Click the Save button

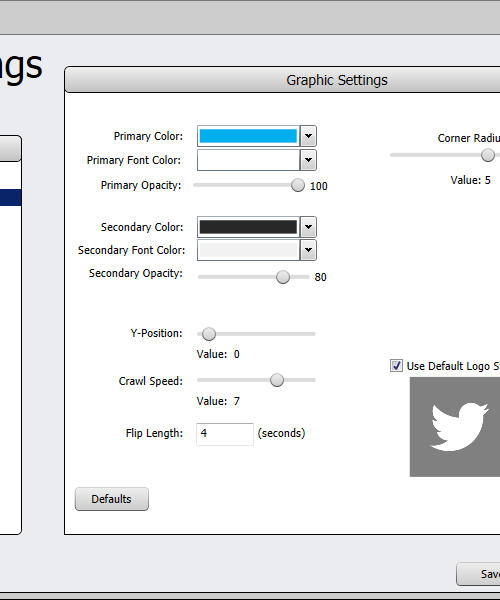click(x=478, y=574)
